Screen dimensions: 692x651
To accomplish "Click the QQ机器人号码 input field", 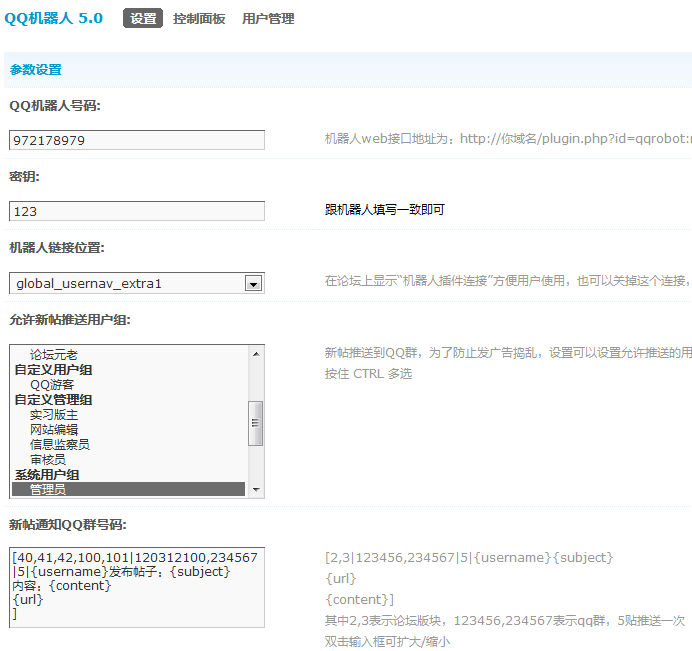I will 137,140.
